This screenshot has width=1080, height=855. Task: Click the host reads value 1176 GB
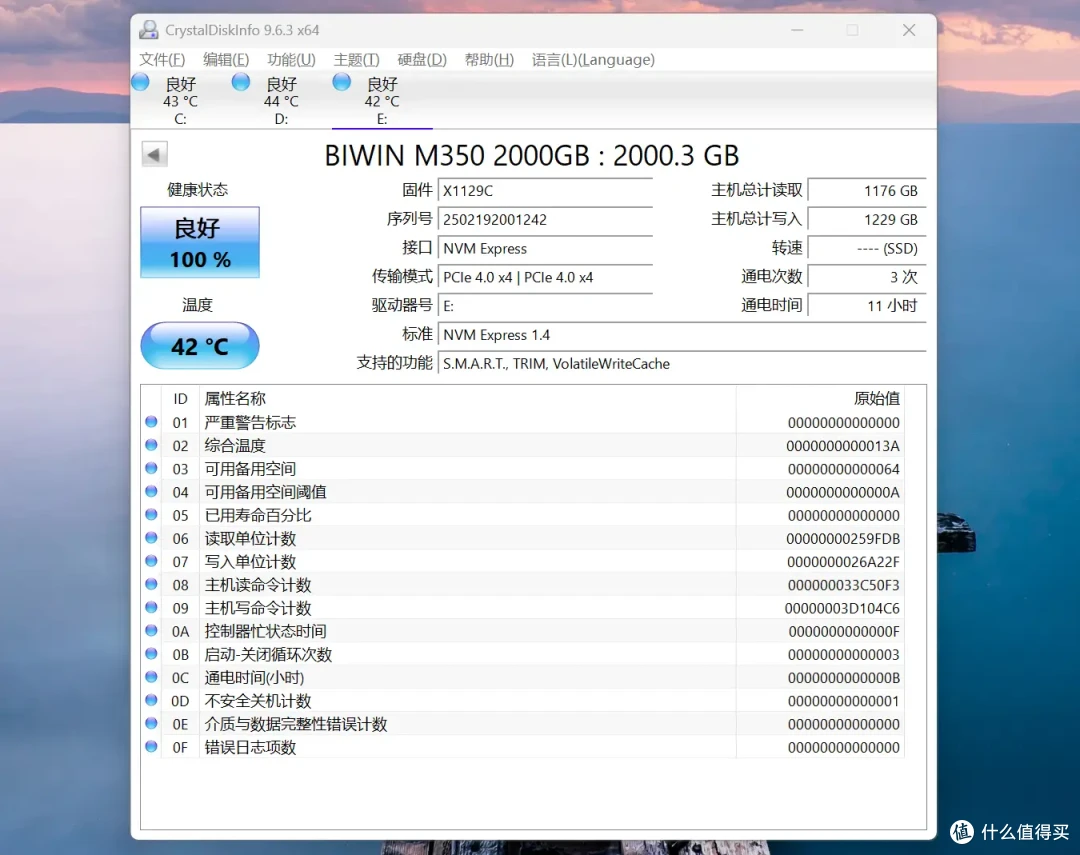[866, 191]
